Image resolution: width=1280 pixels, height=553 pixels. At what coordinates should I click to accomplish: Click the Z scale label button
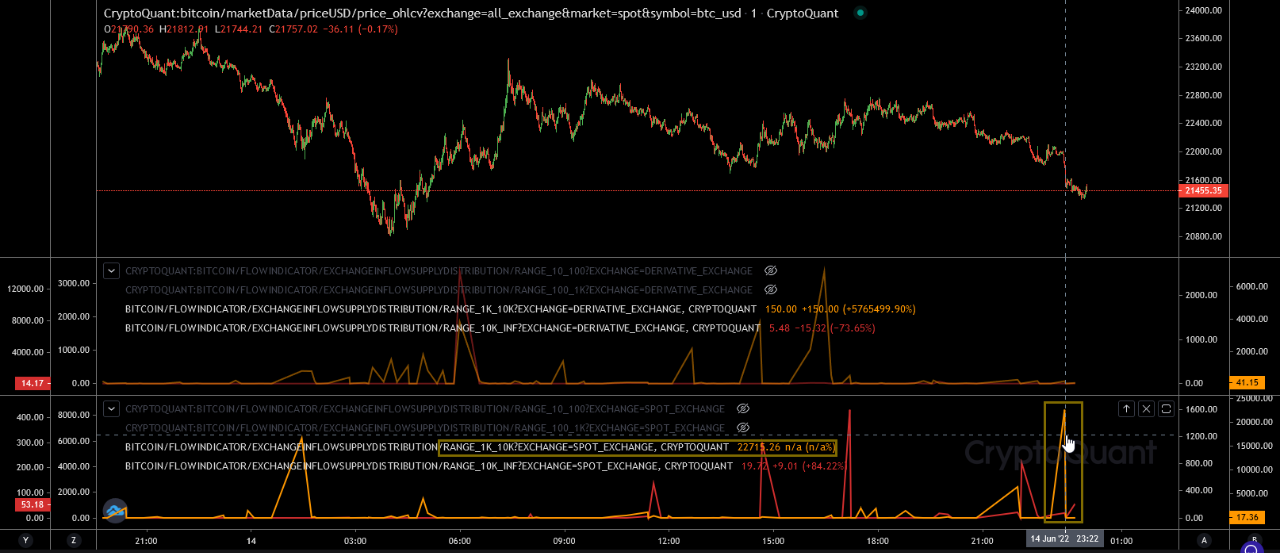[x=73, y=540]
